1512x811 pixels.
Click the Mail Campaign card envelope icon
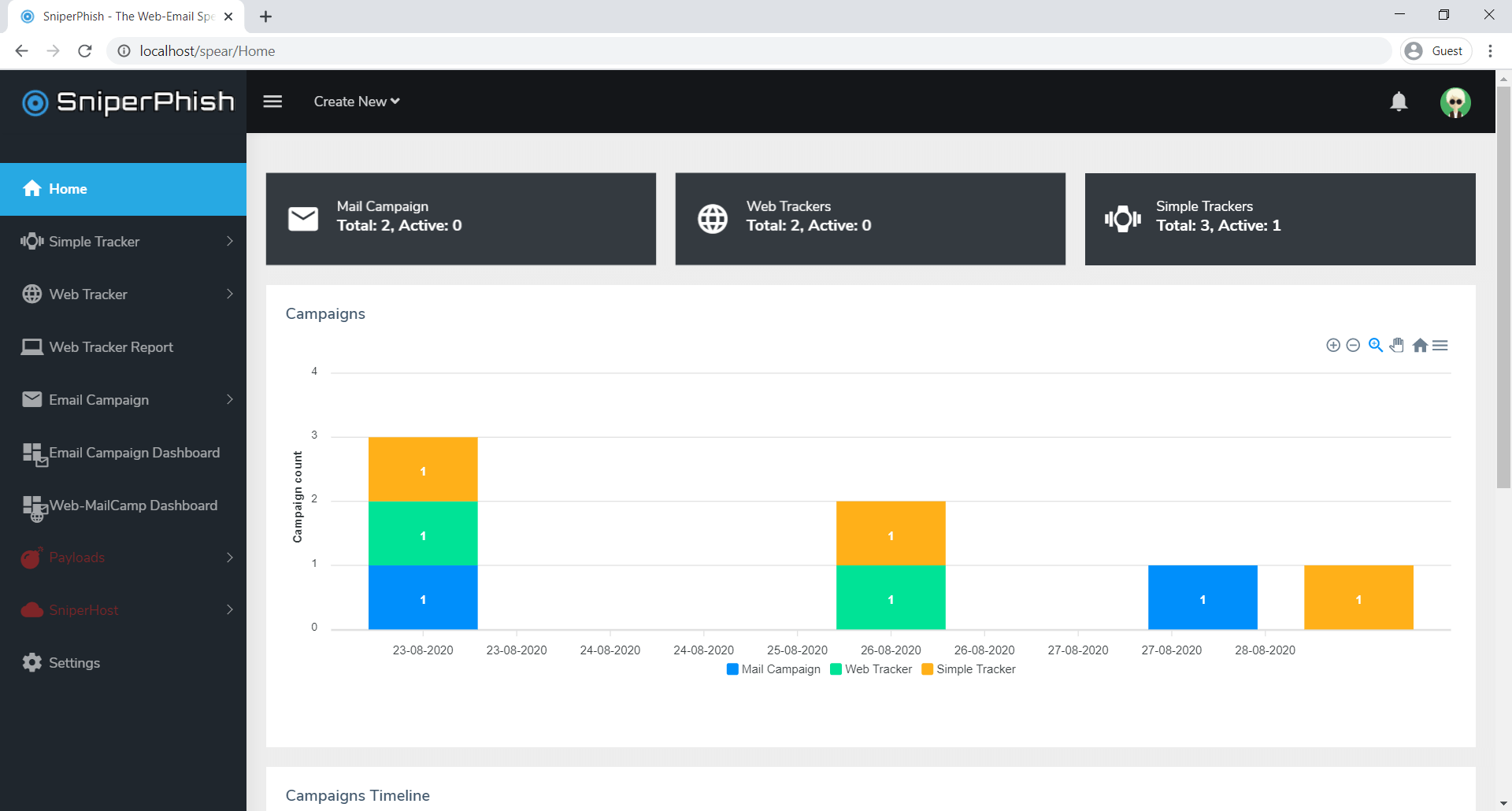[303, 219]
